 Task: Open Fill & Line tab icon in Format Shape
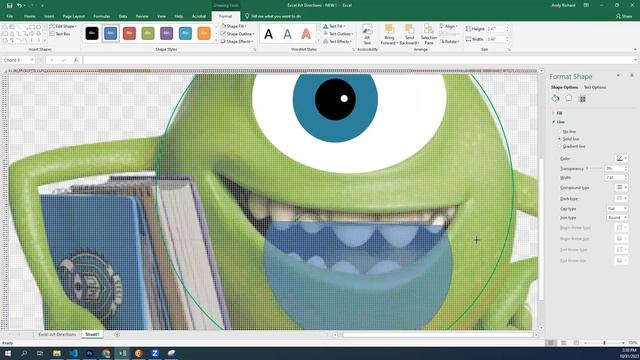click(x=555, y=98)
